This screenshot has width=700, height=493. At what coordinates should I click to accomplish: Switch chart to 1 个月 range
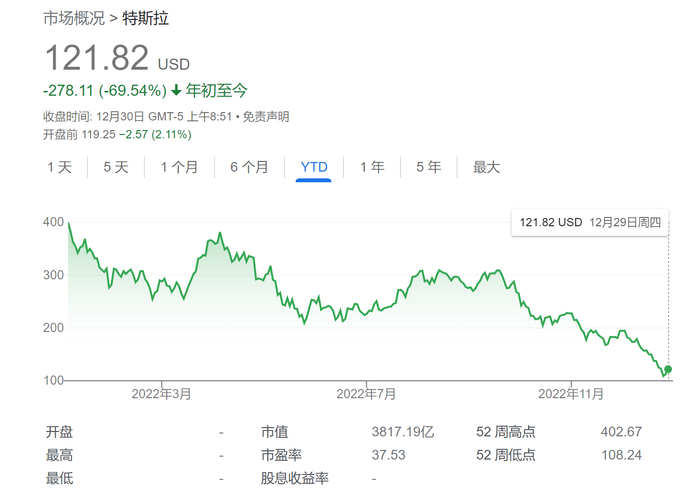click(x=179, y=167)
